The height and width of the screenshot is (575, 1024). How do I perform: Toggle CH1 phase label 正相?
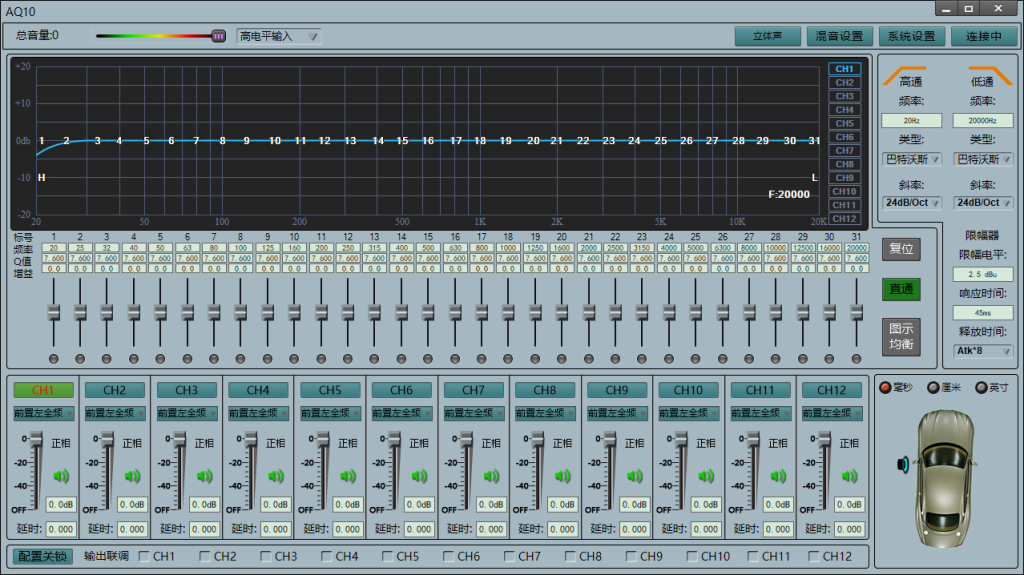coord(61,443)
